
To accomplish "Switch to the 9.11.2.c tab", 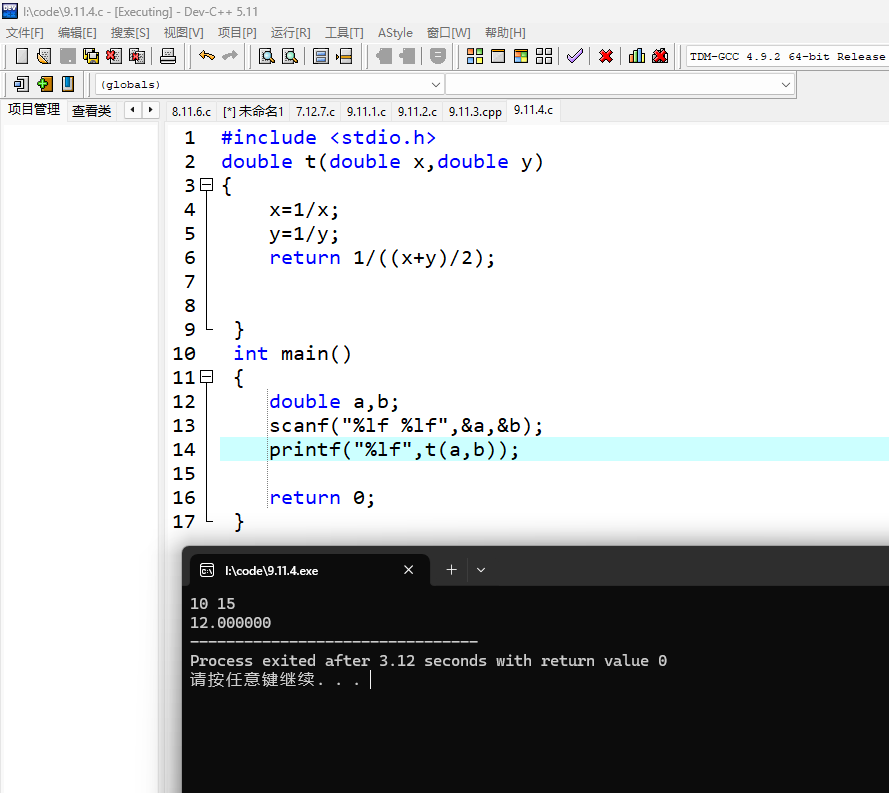I will pos(417,112).
